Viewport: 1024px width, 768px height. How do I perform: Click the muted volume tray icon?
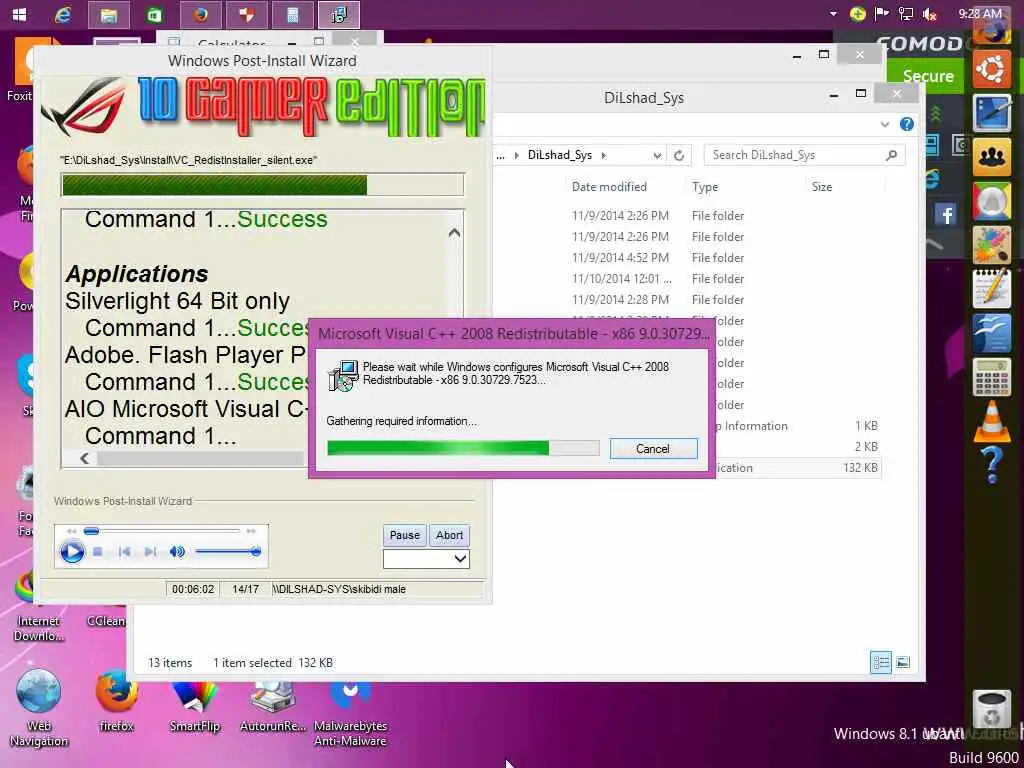930,14
